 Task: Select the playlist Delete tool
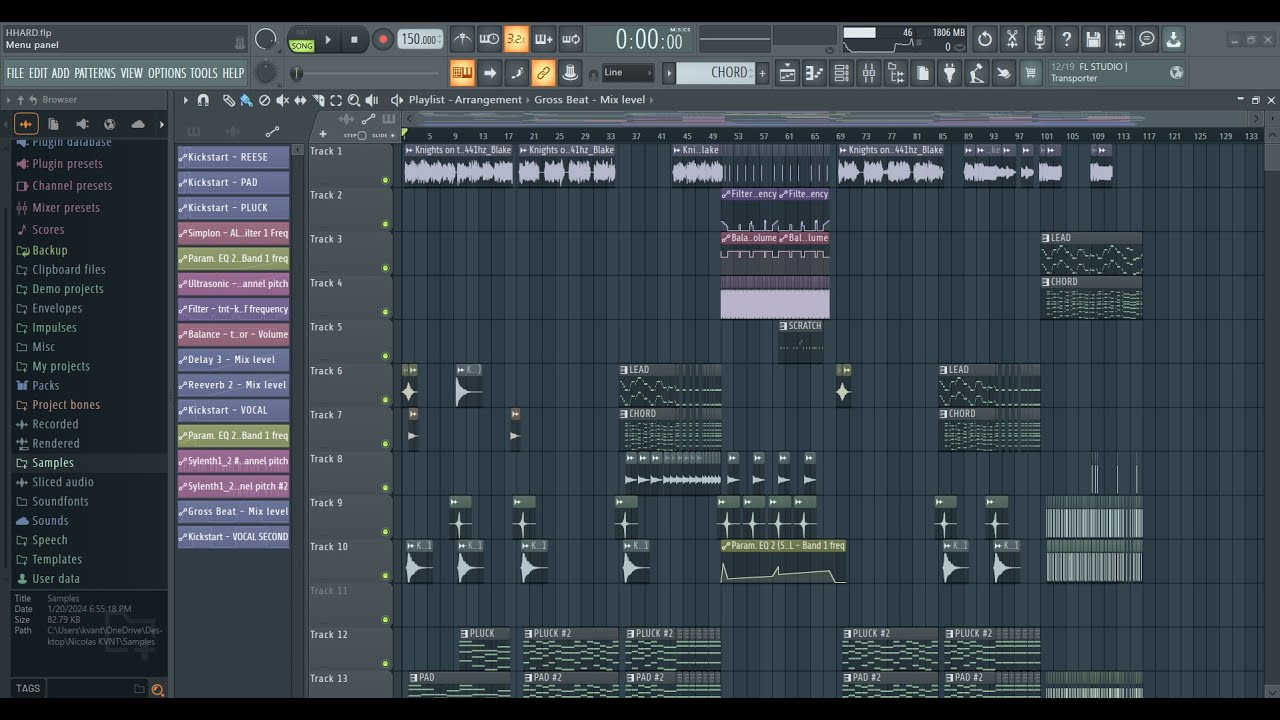coord(264,100)
